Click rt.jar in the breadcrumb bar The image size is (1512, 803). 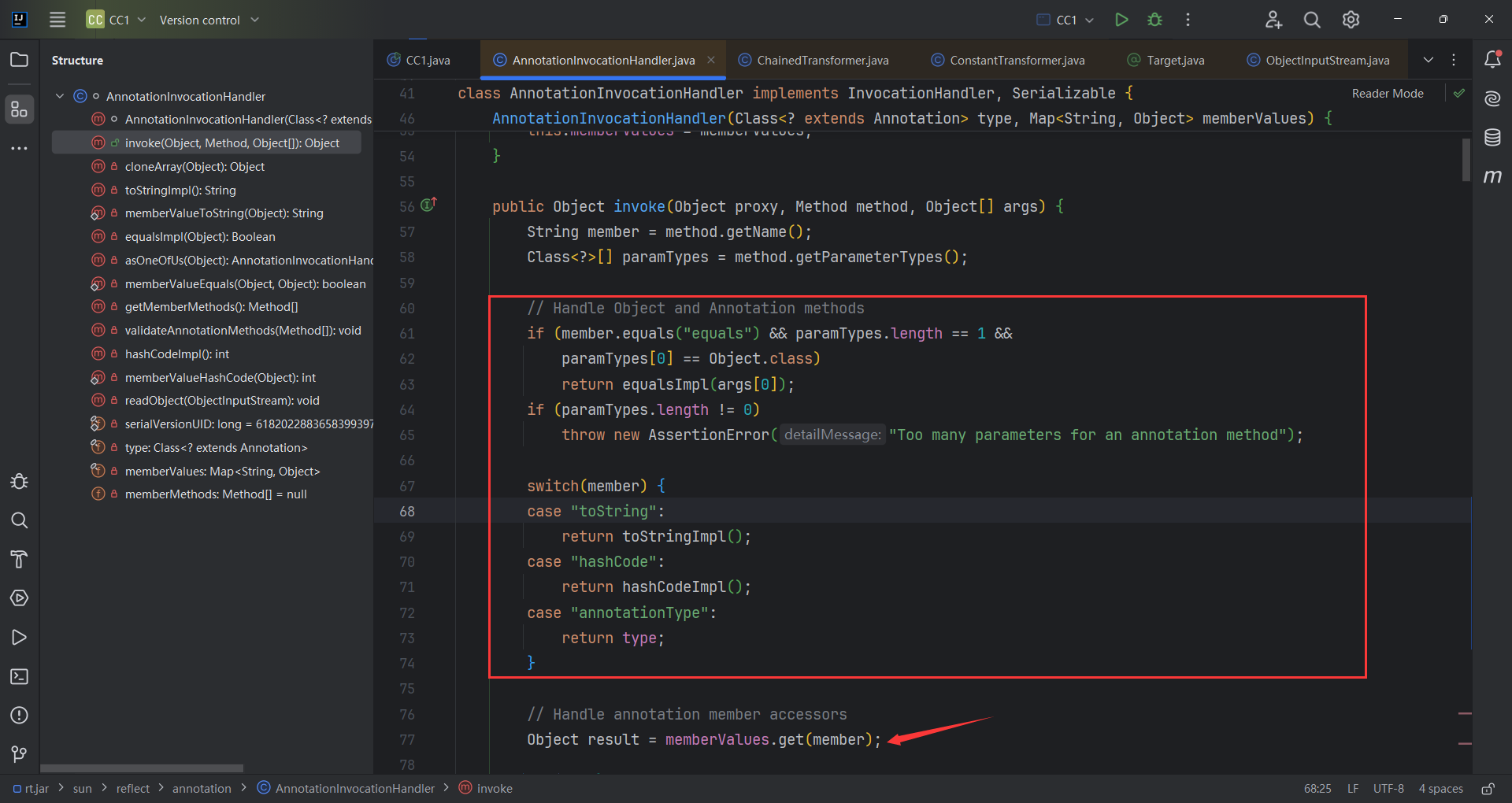(31, 788)
